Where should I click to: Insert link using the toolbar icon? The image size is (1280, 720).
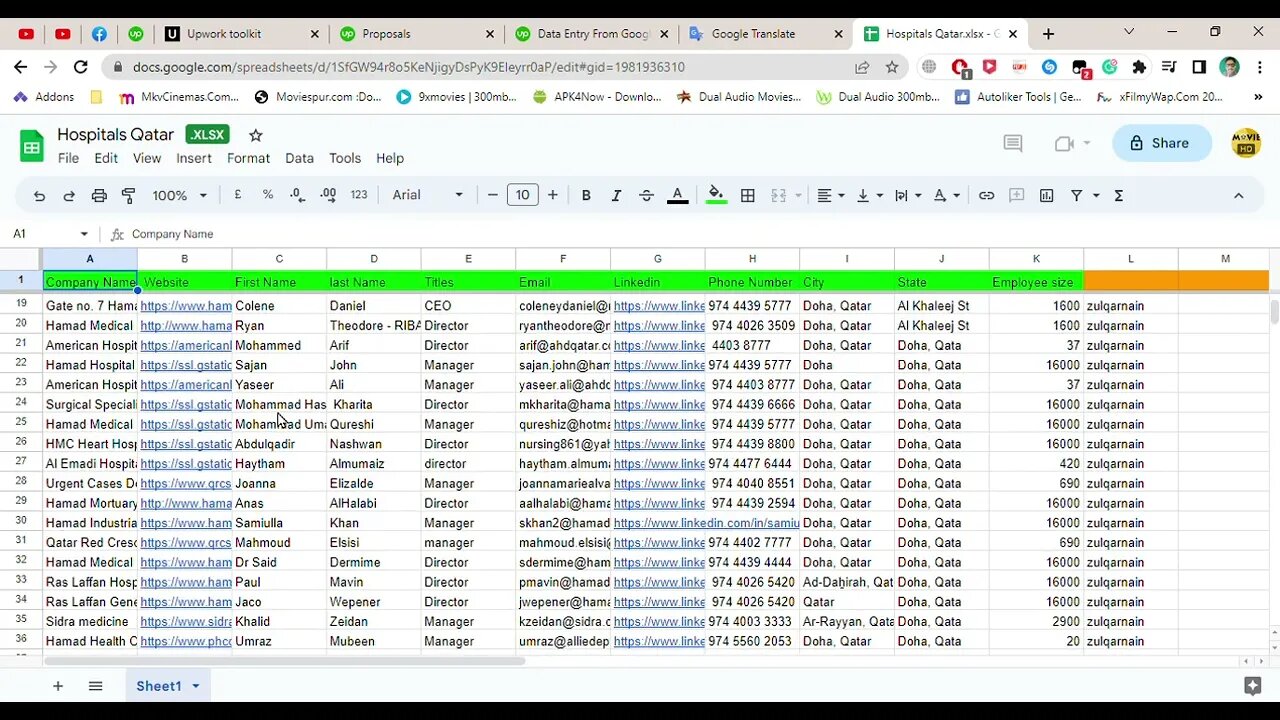(986, 196)
